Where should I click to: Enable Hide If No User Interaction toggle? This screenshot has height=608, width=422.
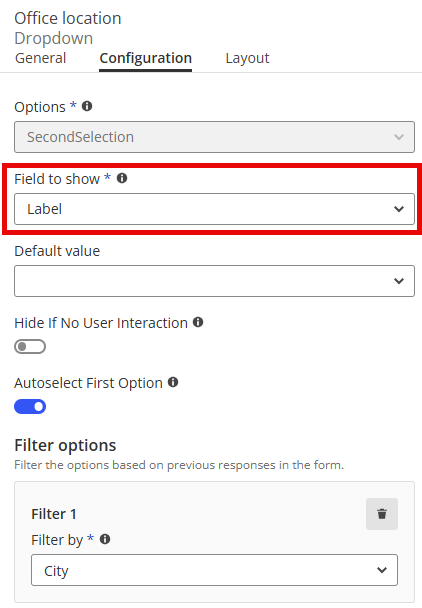pos(30,346)
